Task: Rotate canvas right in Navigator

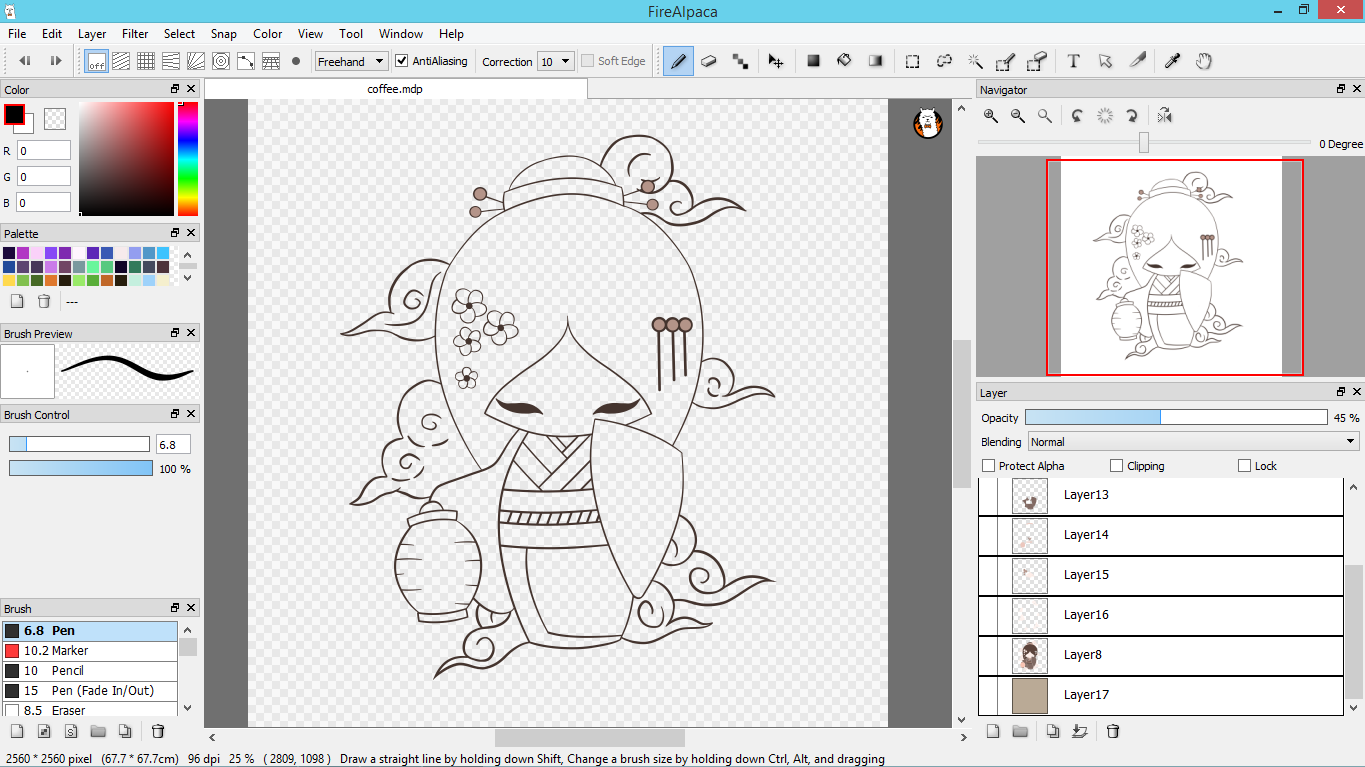Action: point(1132,116)
